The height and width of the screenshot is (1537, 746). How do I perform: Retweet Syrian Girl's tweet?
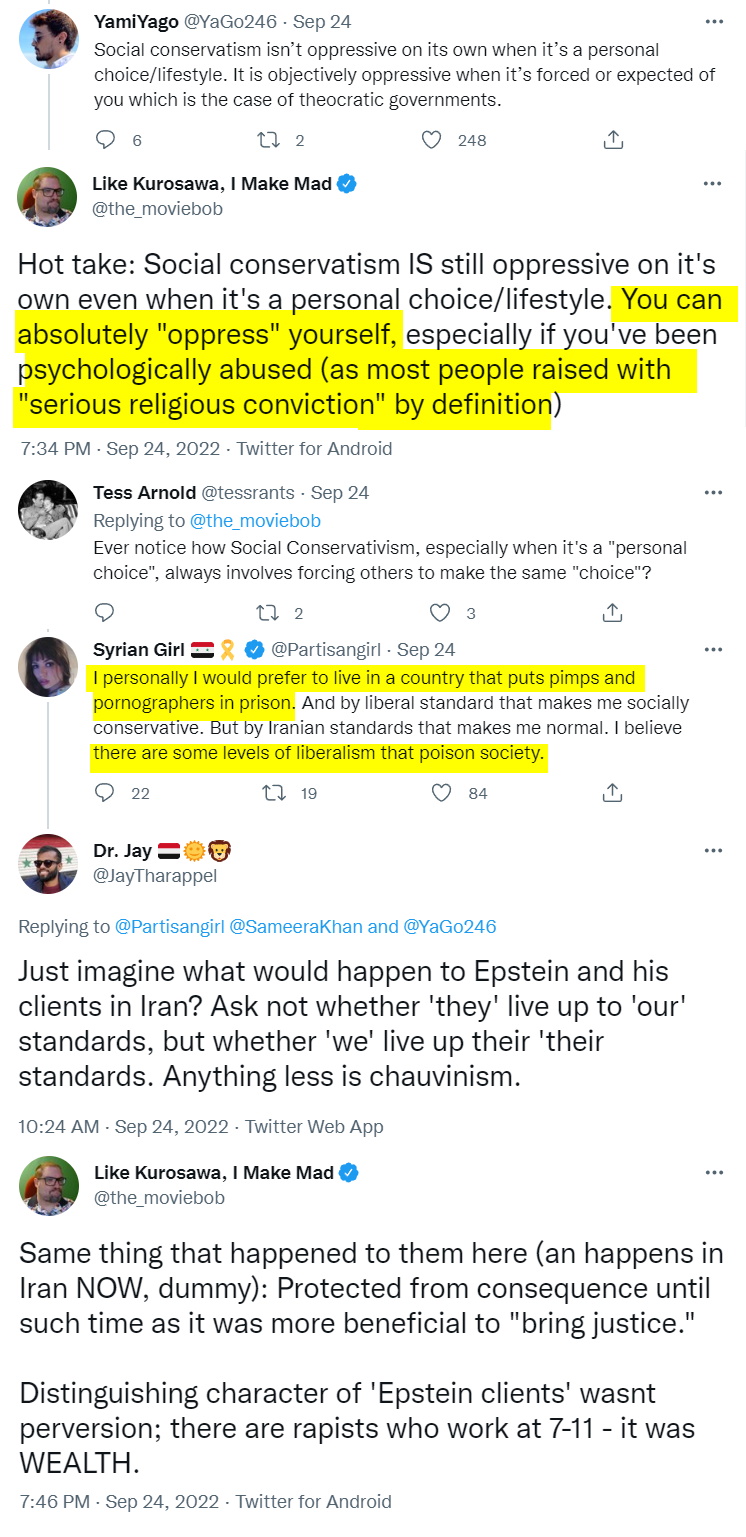pyautogui.click(x=274, y=793)
